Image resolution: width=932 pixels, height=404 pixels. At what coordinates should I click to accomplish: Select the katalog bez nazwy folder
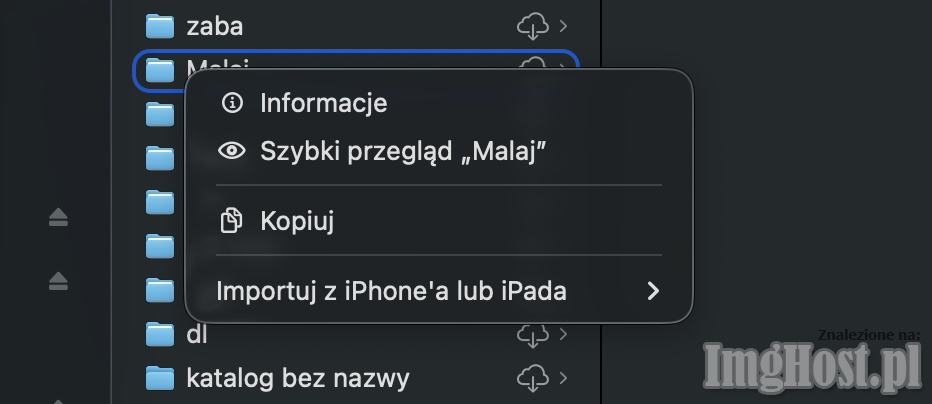pos(297,378)
